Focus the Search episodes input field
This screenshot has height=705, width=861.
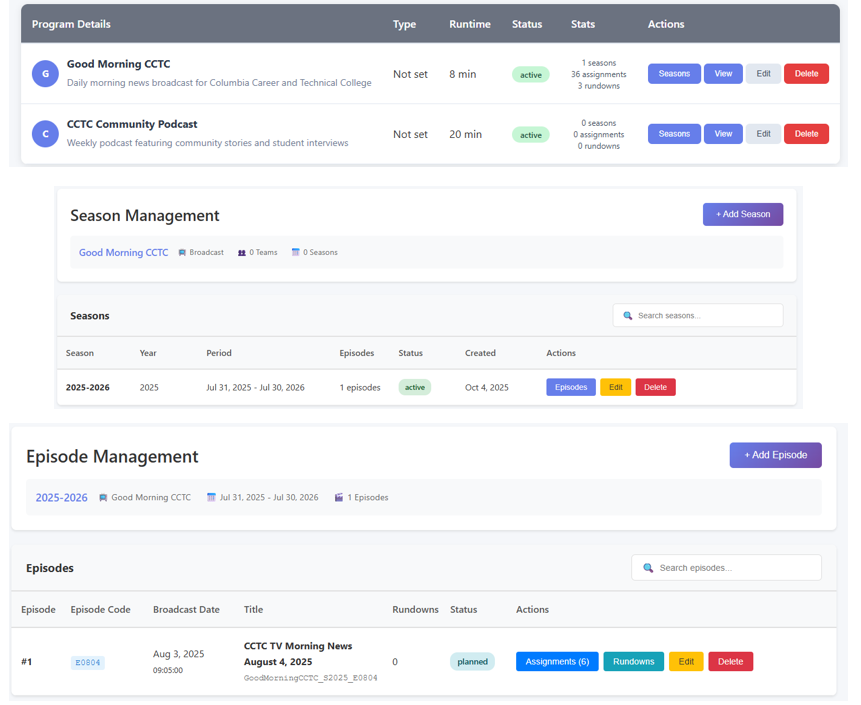pos(735,568)
